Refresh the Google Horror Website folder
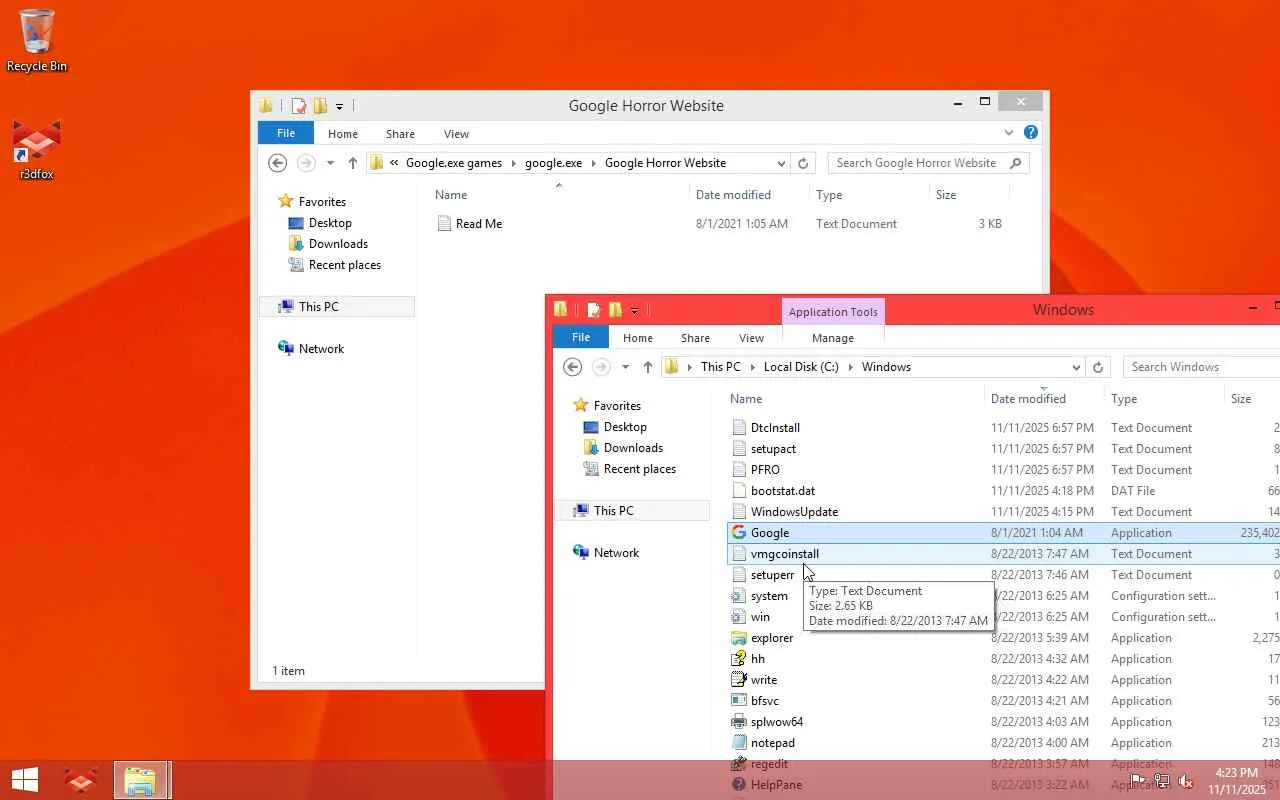1280x800 pixels. pos(803,163)
